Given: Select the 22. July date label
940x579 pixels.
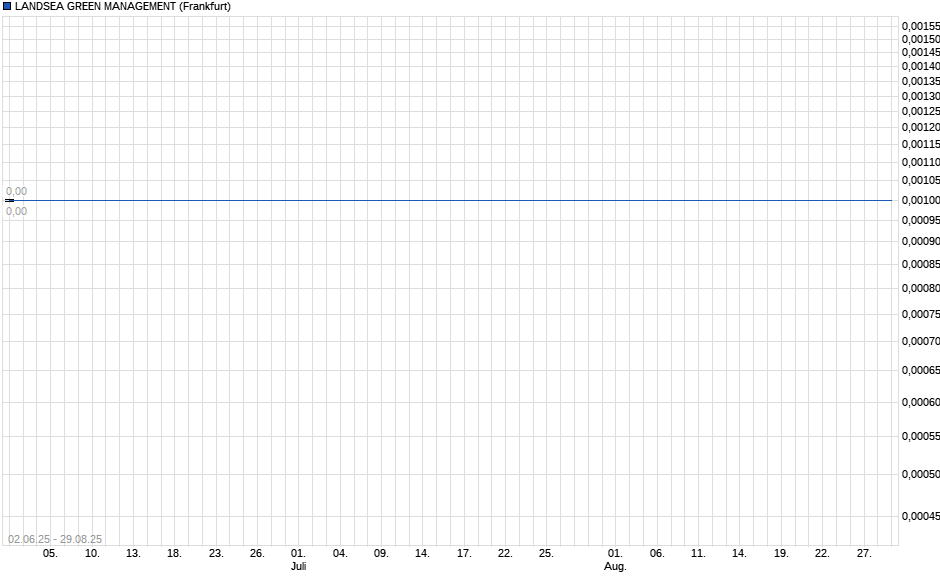Looking at the screenshot, I should tap(505, 552).
